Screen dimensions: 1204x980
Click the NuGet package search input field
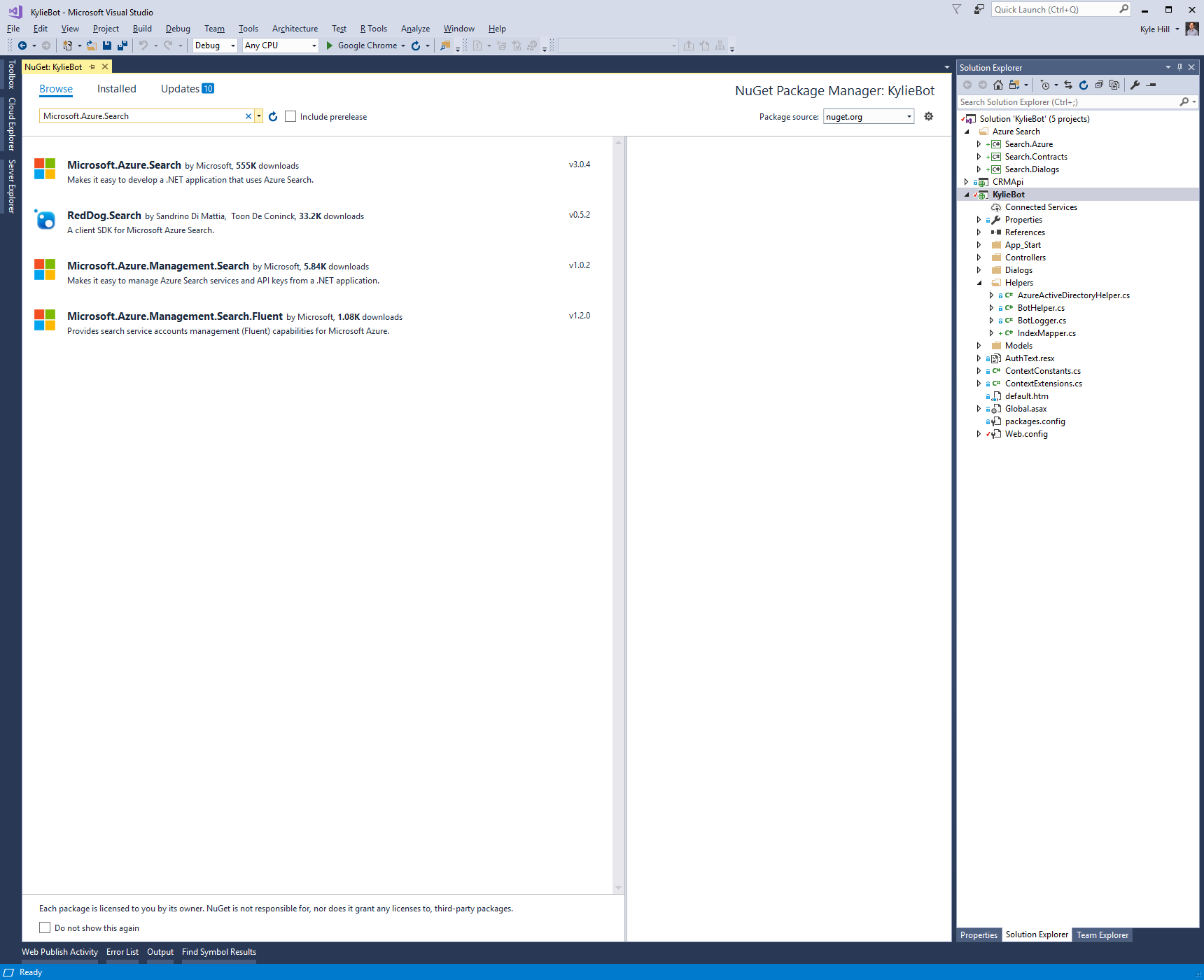tap(142, 116)
